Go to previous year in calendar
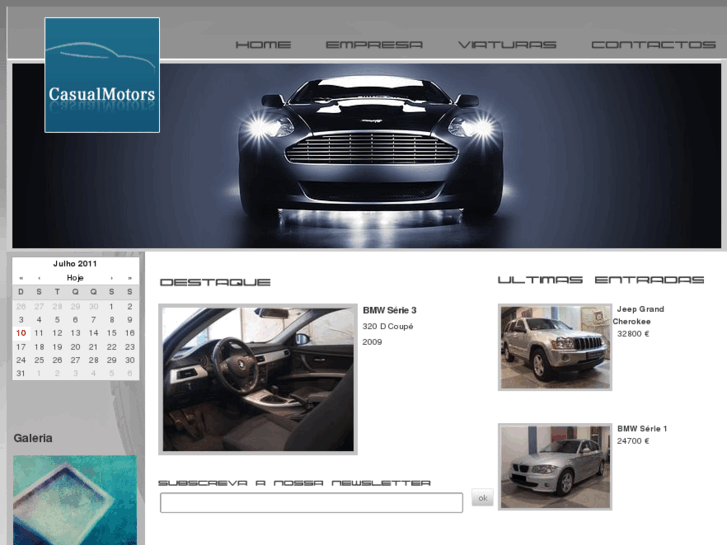 (x=21, y=278)
